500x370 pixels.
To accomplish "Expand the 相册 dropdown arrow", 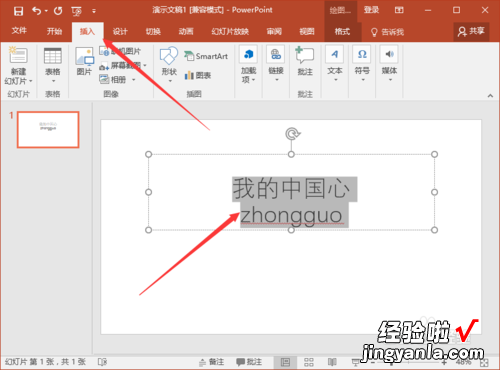I will [x=134, y=80].
